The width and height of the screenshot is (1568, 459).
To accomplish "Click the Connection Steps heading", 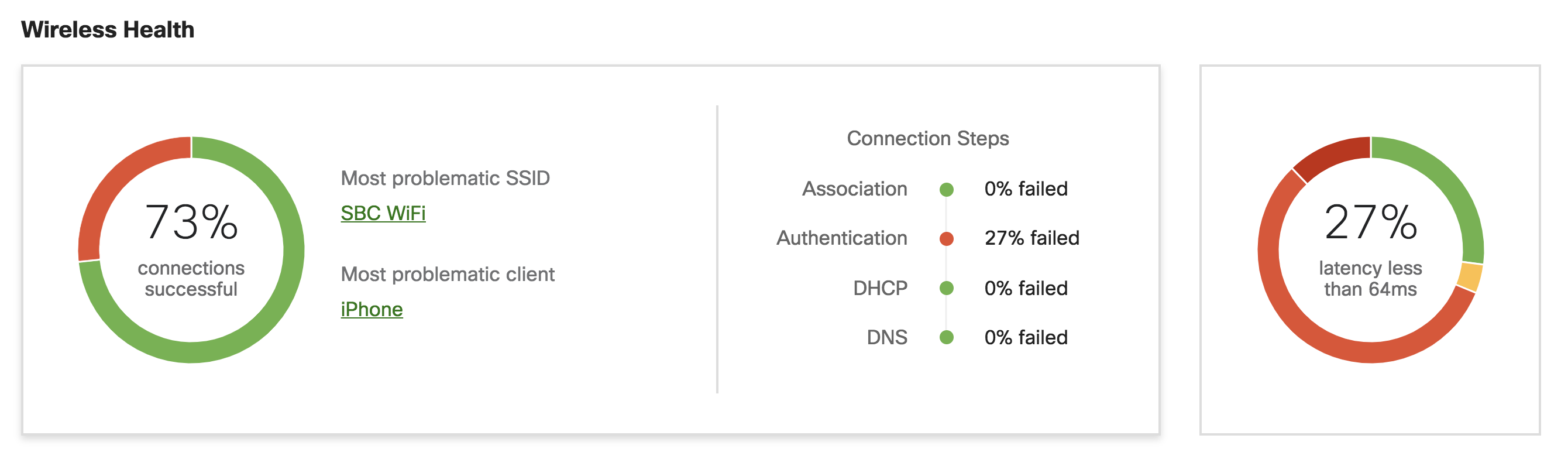I will coord(928,139).
